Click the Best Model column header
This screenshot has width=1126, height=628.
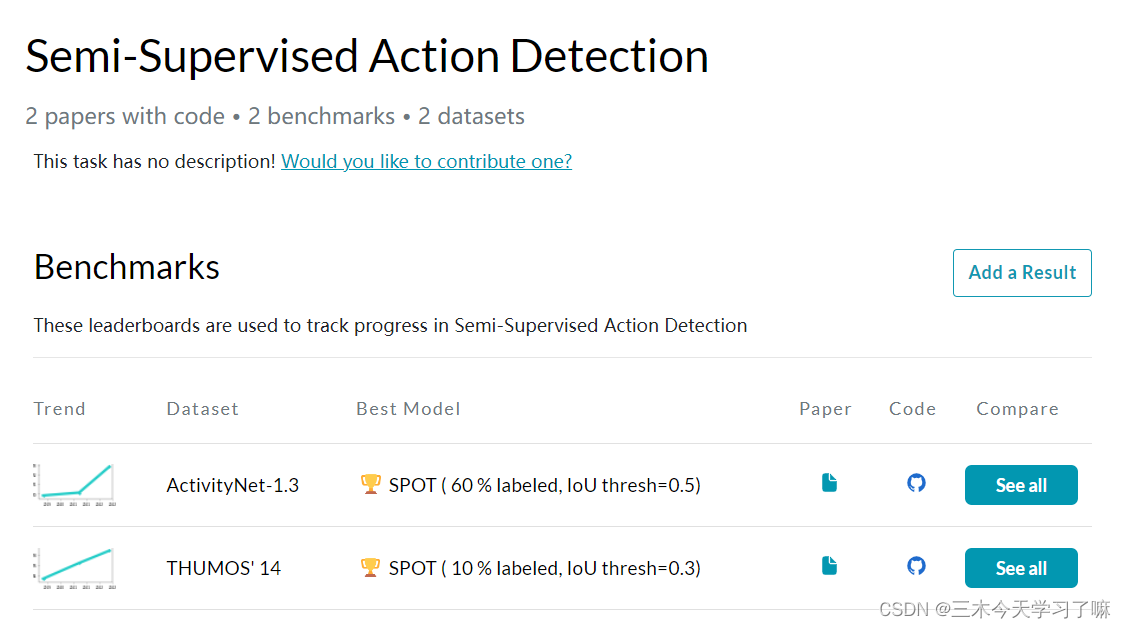pyautogui.click(x=408, y=408)
